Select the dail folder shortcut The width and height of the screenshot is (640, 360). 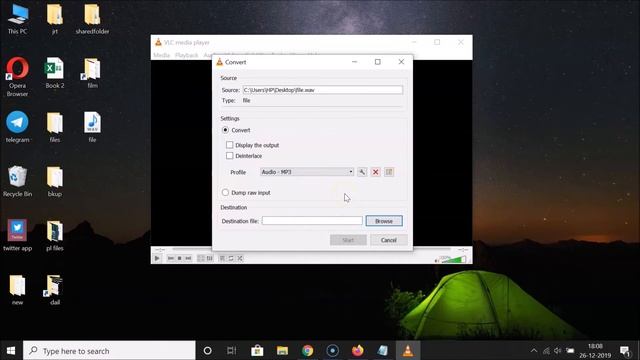(x=55, y=290)
